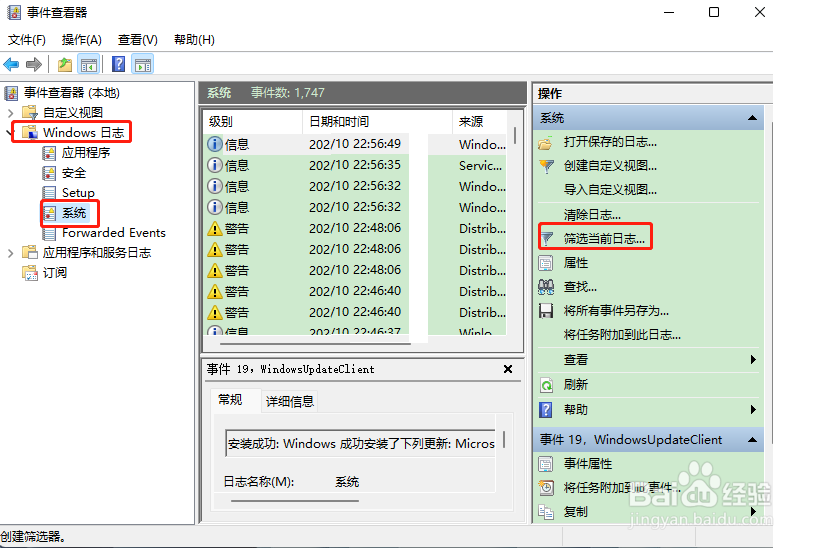Click 创建自定义视图... action text
819x548 pixels.
click(x=610, y=166)
